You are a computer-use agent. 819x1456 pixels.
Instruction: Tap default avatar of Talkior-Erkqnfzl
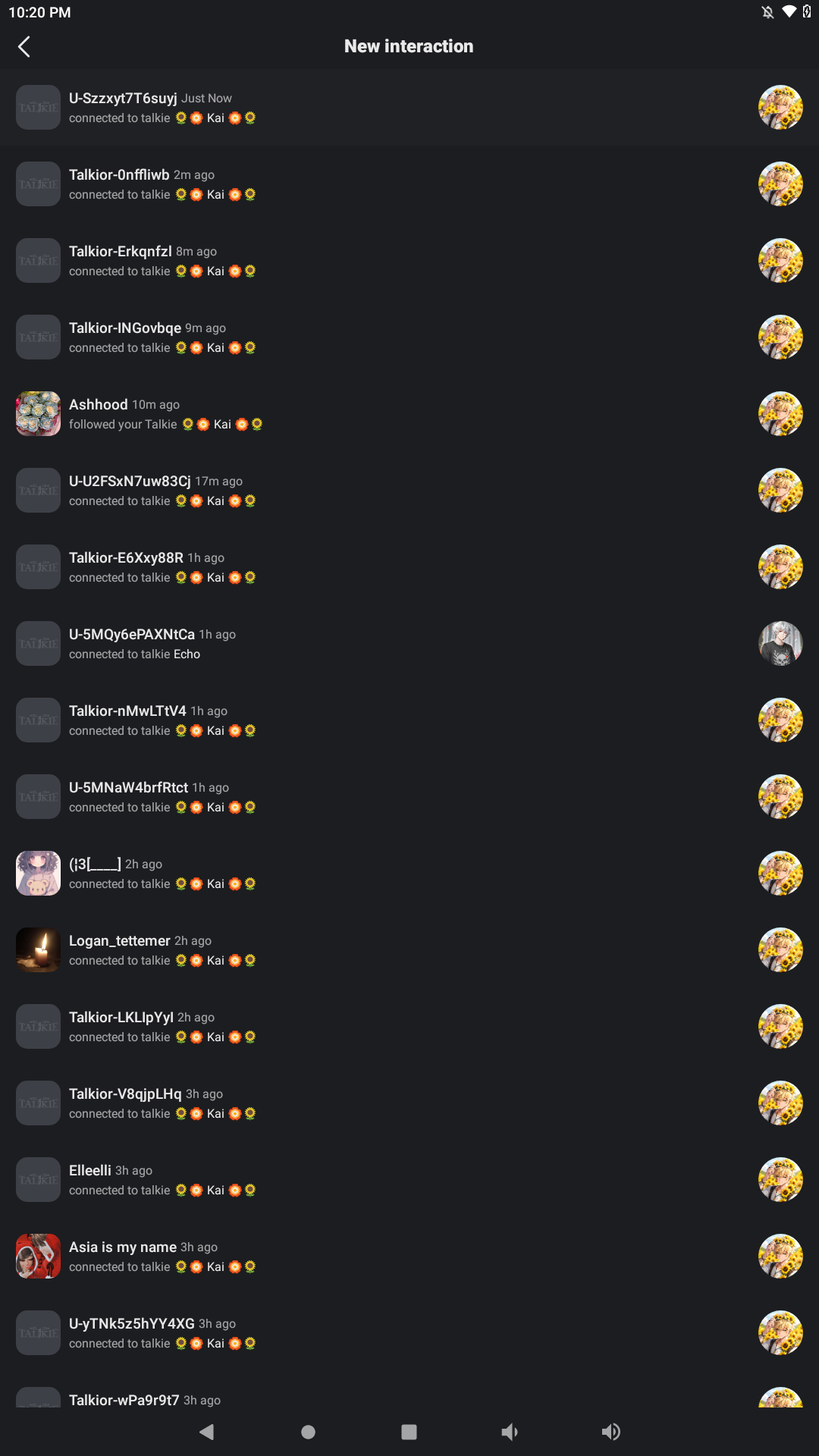click(x=38, y=260)
